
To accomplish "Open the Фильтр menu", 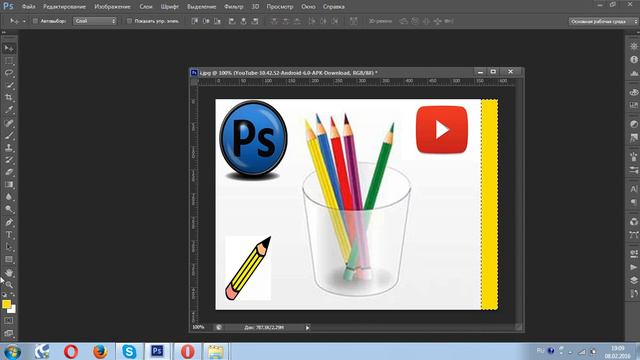I will [233, 7].
